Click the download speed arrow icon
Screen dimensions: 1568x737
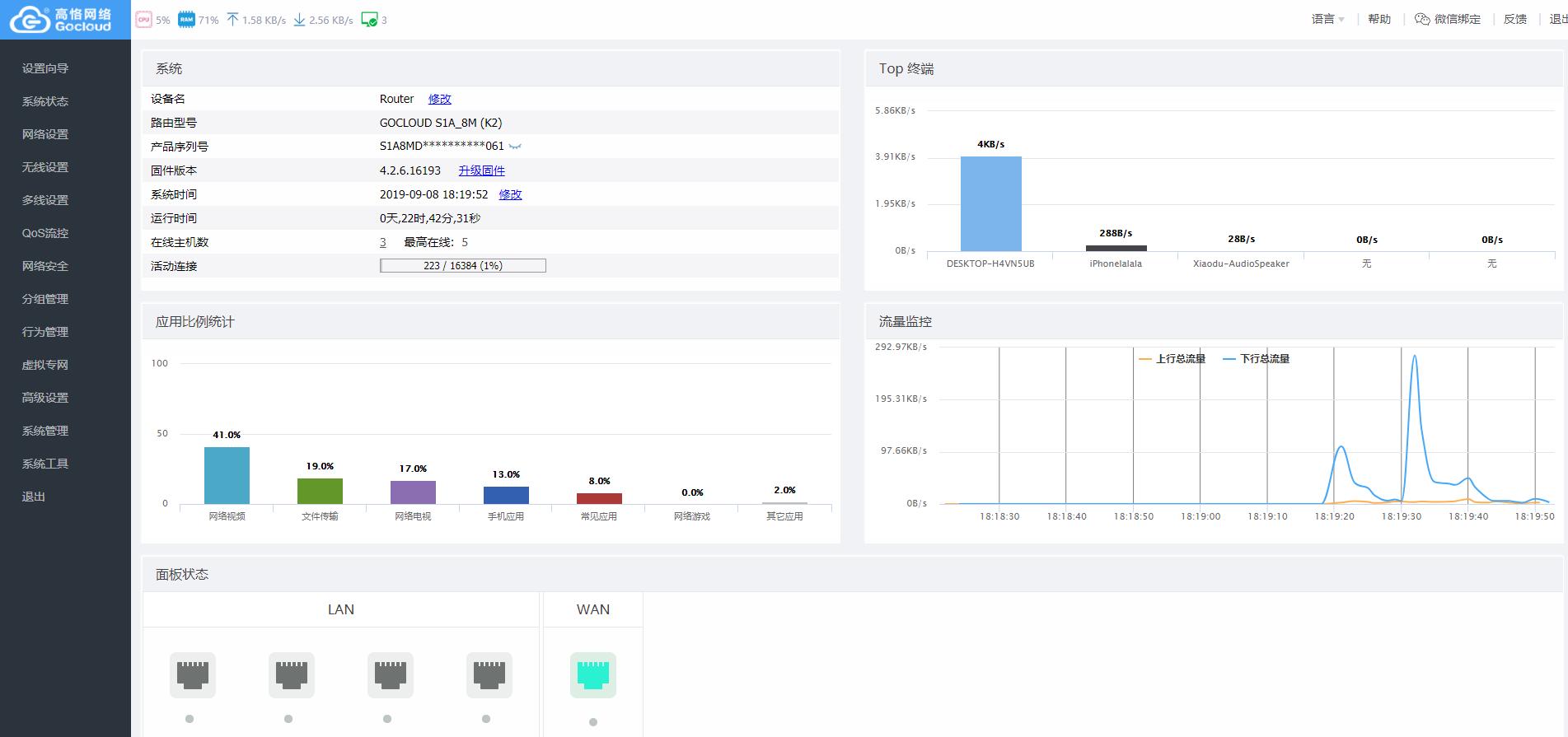[299, 20]
